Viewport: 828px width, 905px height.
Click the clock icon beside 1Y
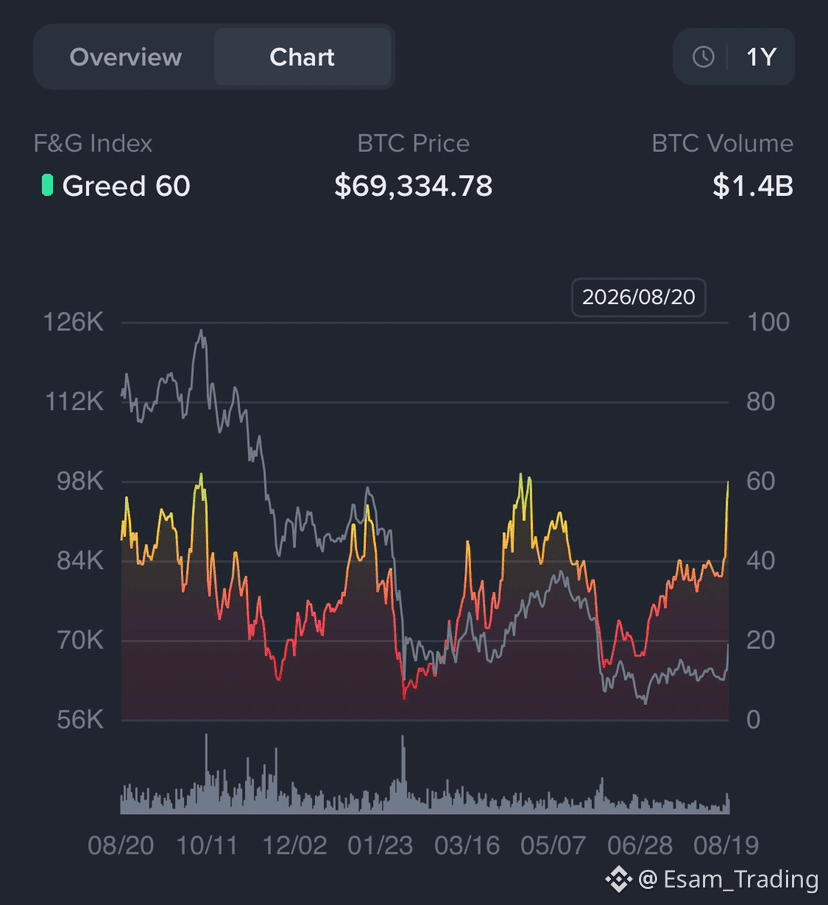tap(703, 57)
